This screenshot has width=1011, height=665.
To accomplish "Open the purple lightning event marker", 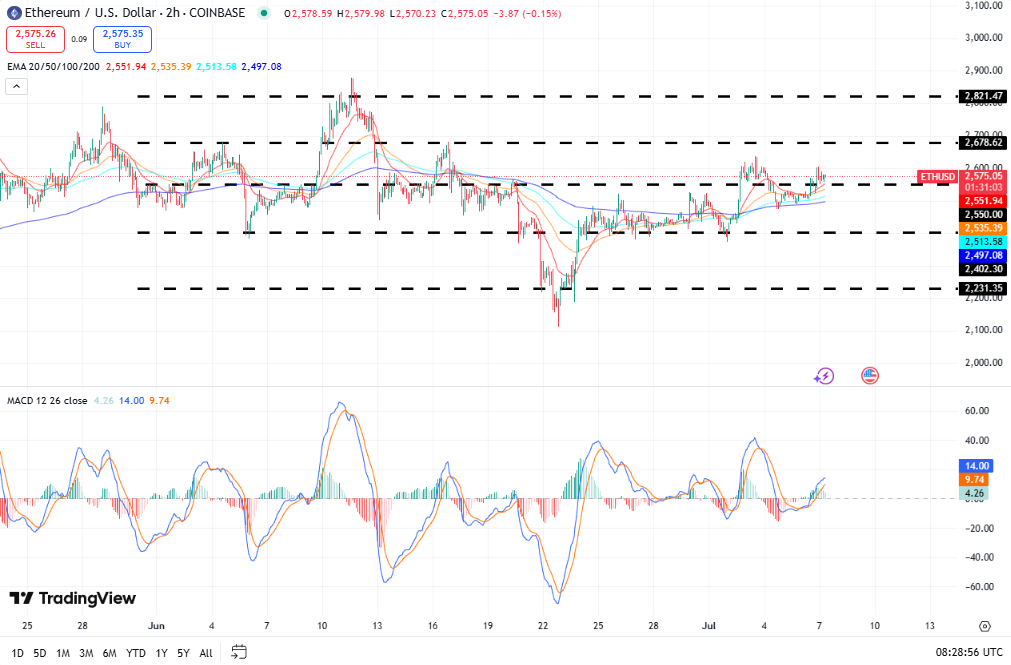I will (824, 376).
